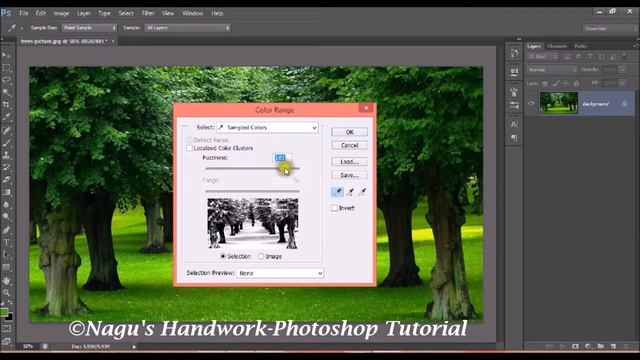Open the Normal blend mode dropdown
The width and height of the screenshot is (640, 360).
(x=552, y=70)
